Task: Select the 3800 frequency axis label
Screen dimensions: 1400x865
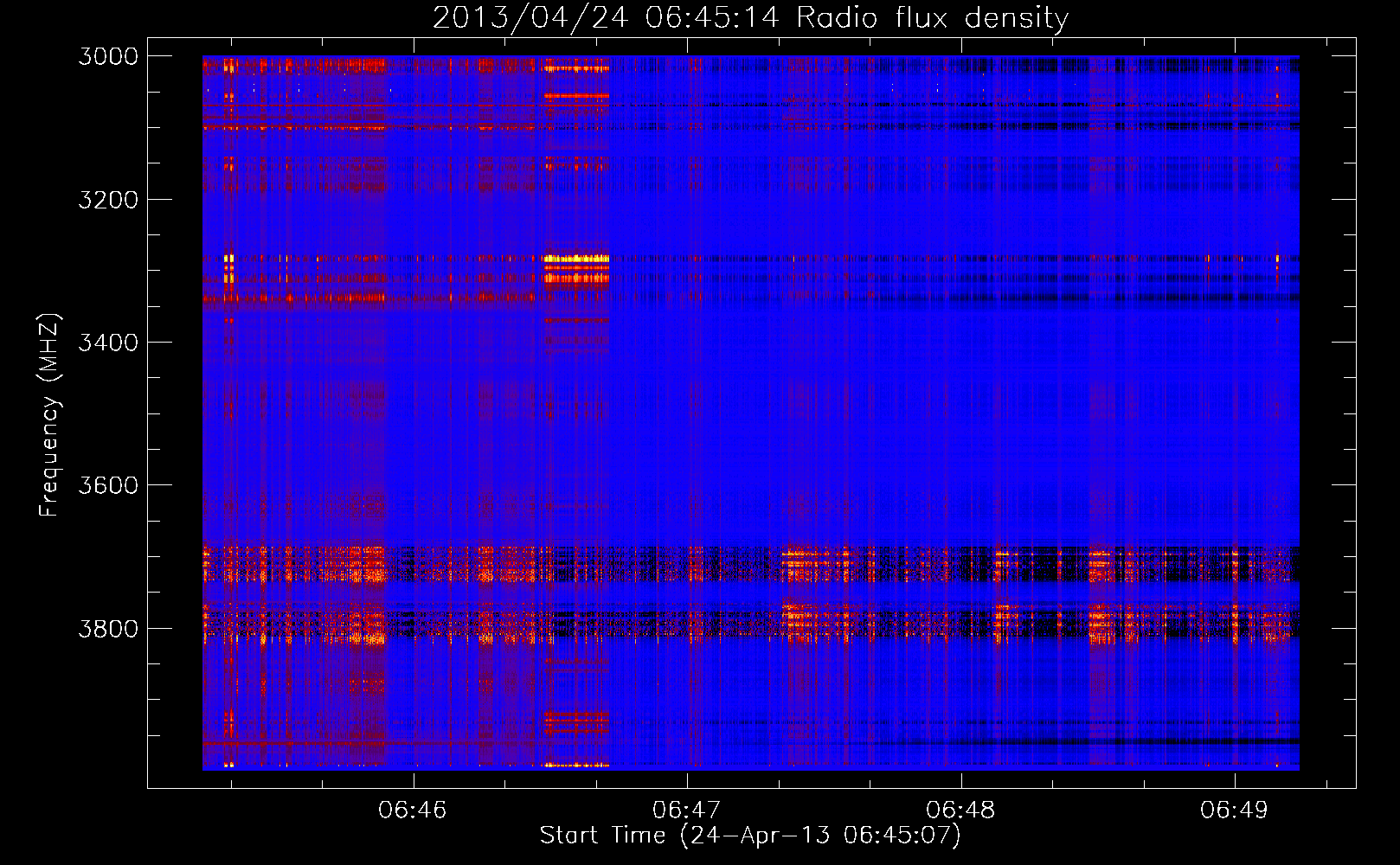Action: tap(108, 628)
